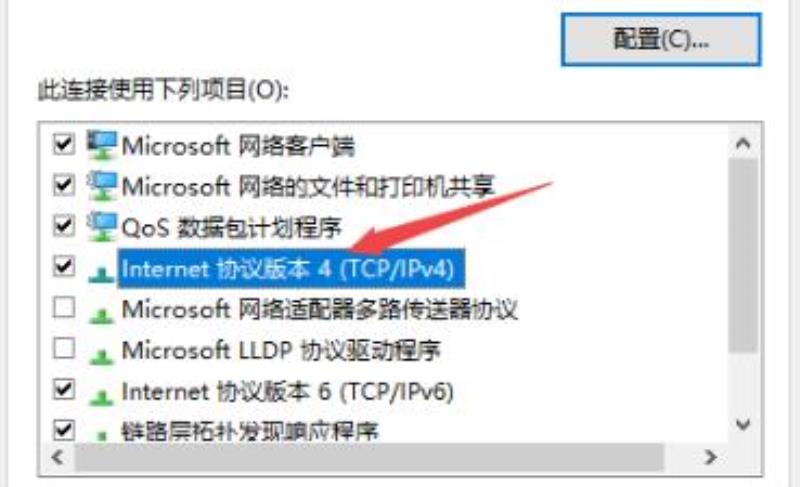Open the 配置(C)... button
This screenshot has height=487, width=800.
pos(661,40)
